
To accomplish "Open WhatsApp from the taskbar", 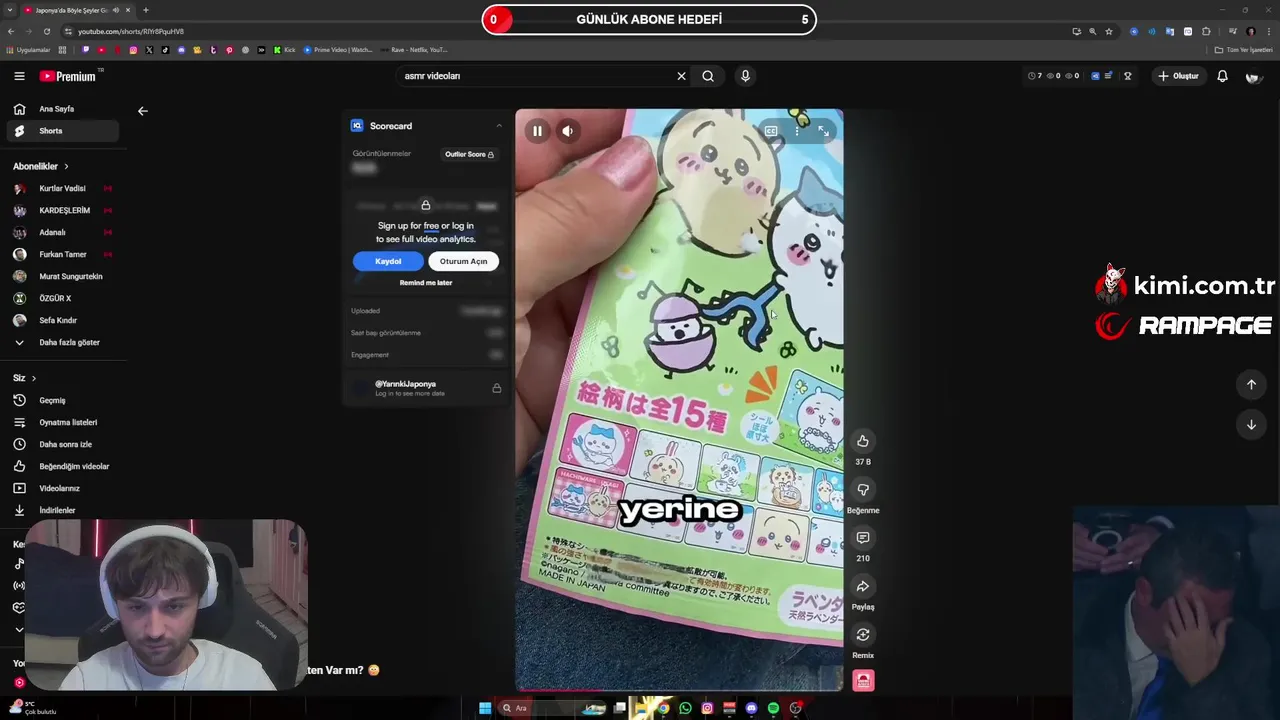I will [685, 708].
